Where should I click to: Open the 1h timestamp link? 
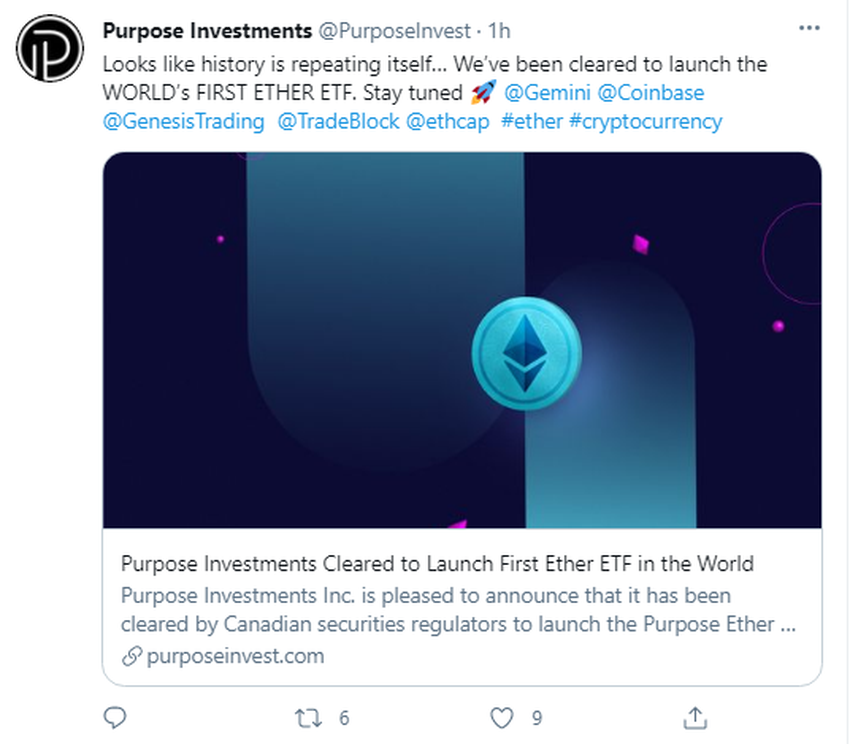click(x=499, y=31)
